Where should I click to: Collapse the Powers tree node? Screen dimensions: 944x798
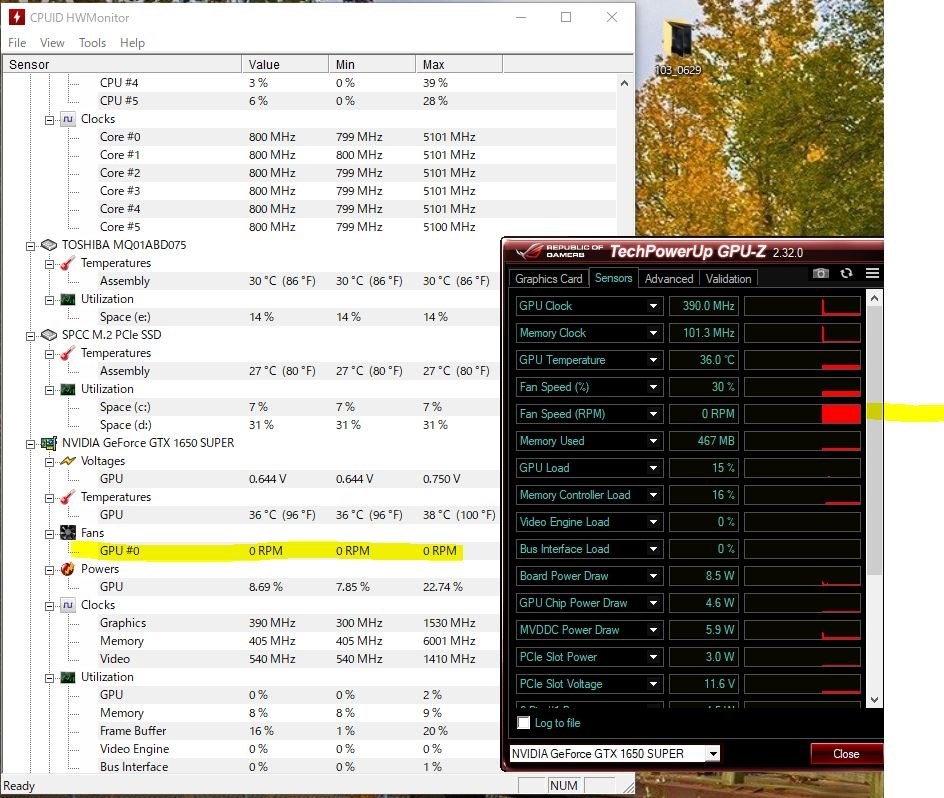[49, 570]
